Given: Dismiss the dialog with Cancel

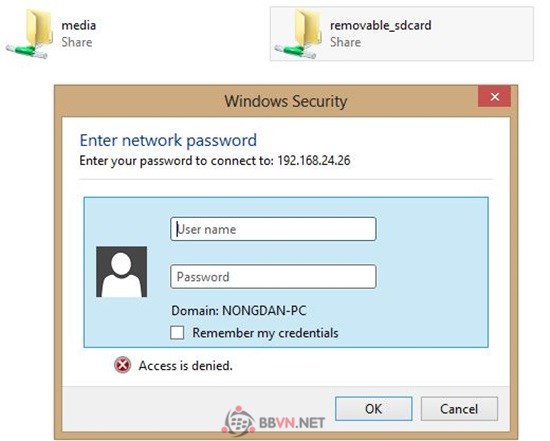Looking at the screenshot, I should (x=459, y=409).
